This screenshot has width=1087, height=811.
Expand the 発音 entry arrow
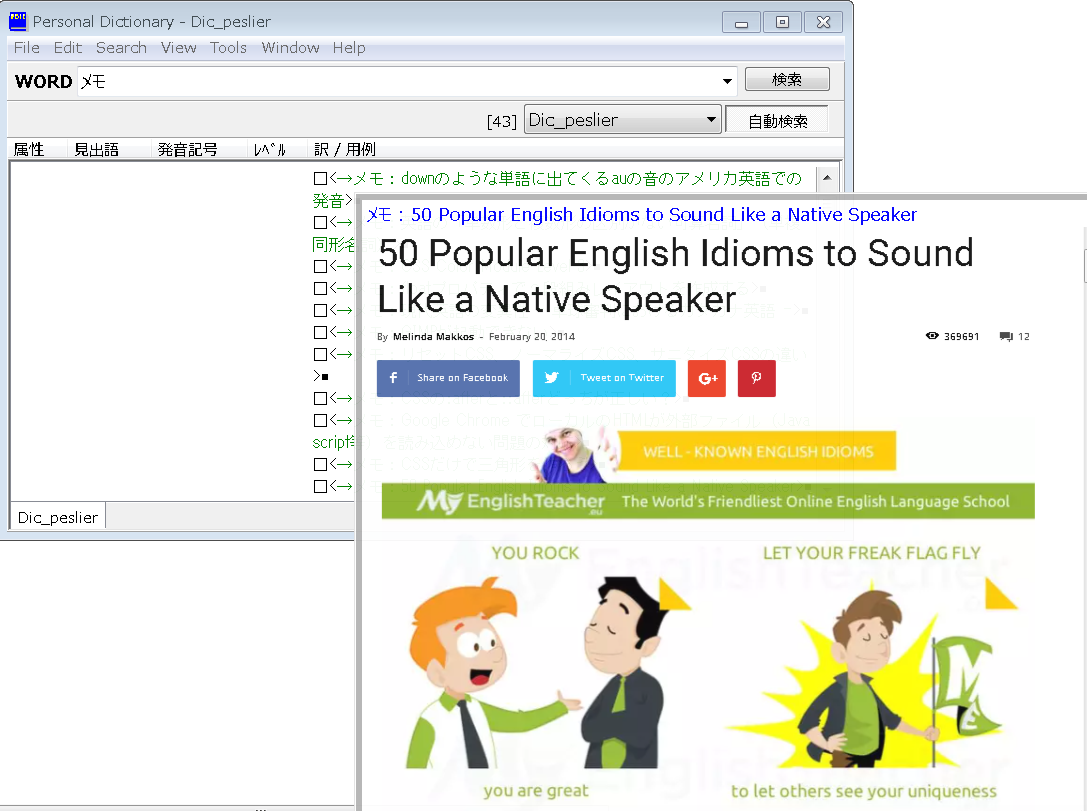point(347,198)
